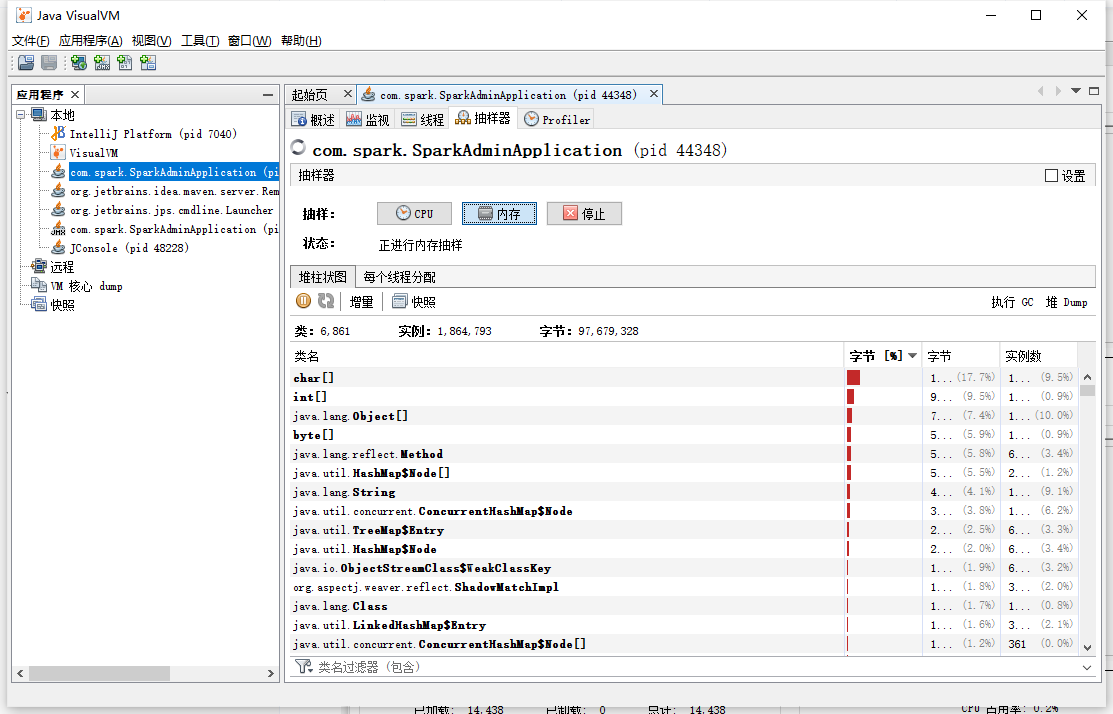Switch to the 起始页 tab
Viewport: 1113px width, 714px height.
309,94
